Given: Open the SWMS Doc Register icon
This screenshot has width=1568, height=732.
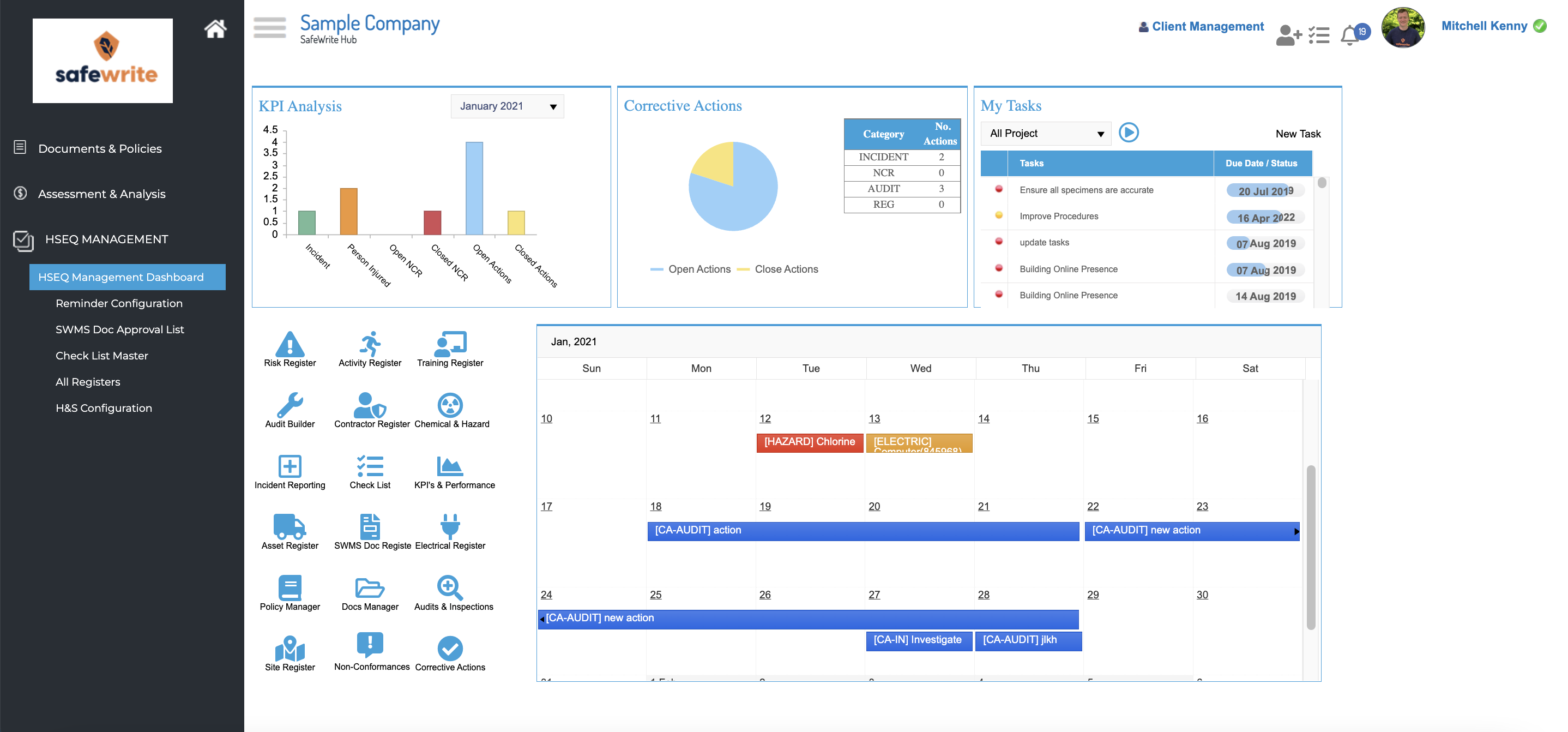Looking at the screenshot, I should (370, 527).
